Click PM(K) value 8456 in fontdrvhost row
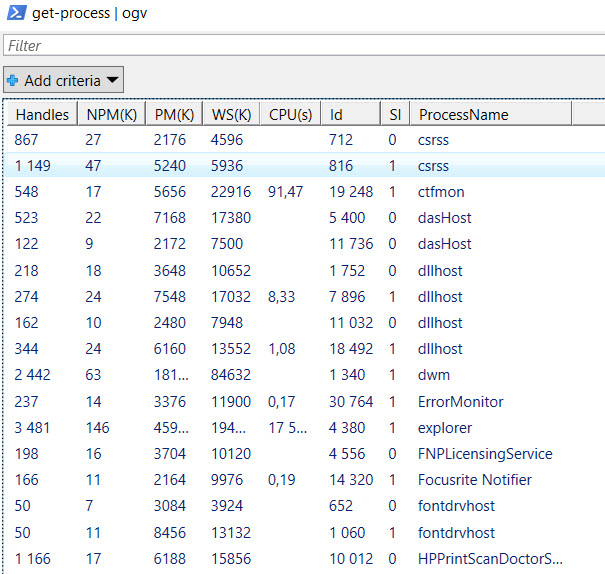The image size is (605, 574). tap(170, 533)
